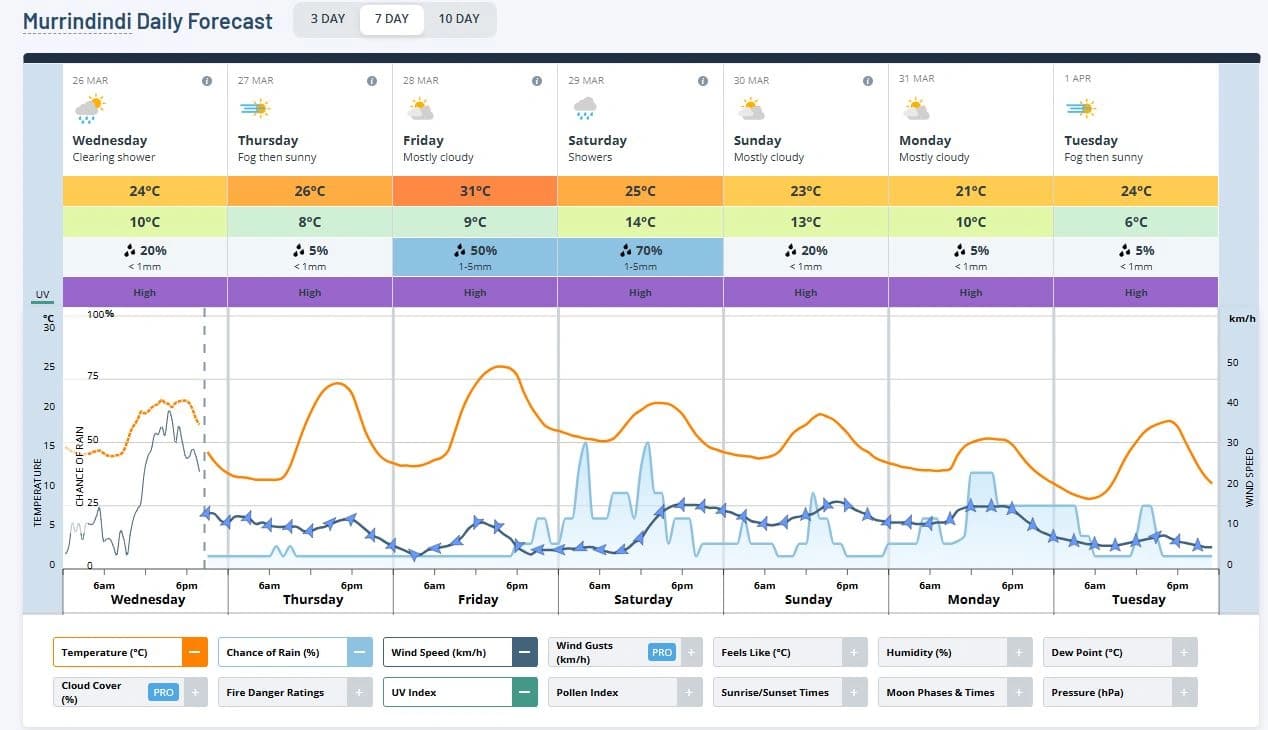Toggle off the UV Index layer
The width and height of the screenshot is (1268, 730).
pyautogui.click(x=525, y=692)
